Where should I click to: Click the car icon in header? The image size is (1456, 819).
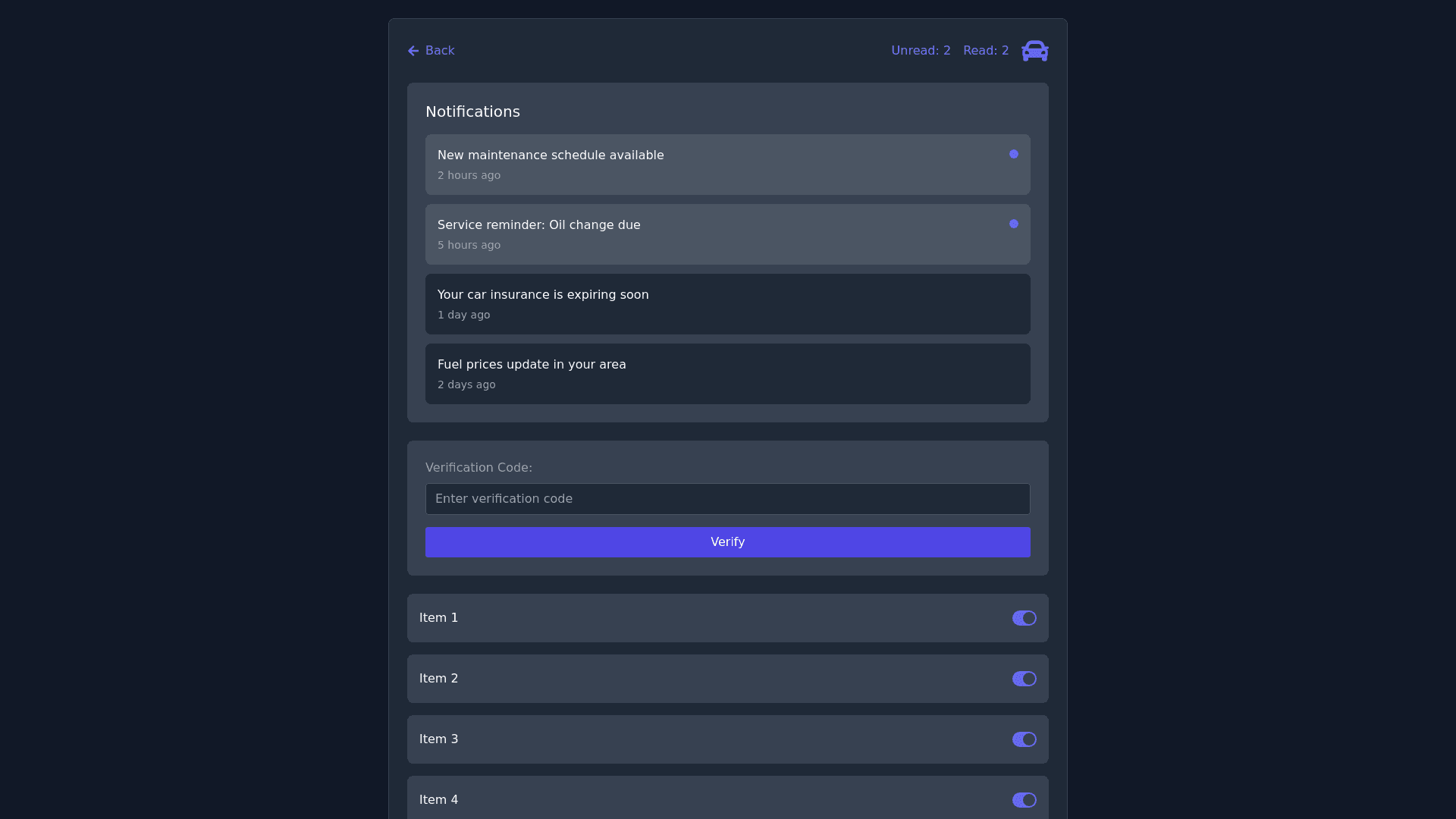click(x=1034, y=51)
